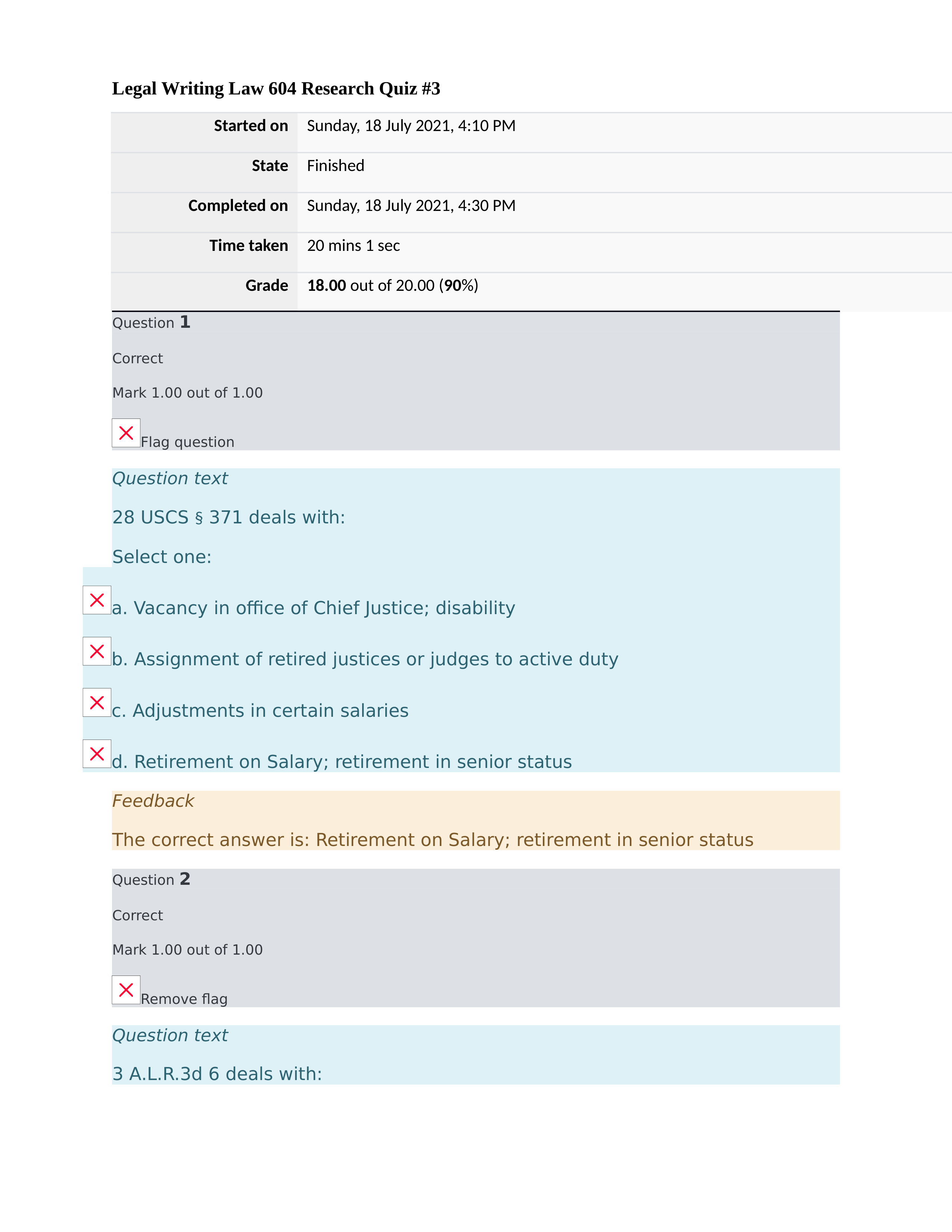Viewport: 952px width, 1232px height.
Task: Click the Time taken value 20 mins 1 sec
Action: pyautogui.click(x=354, y=246)
